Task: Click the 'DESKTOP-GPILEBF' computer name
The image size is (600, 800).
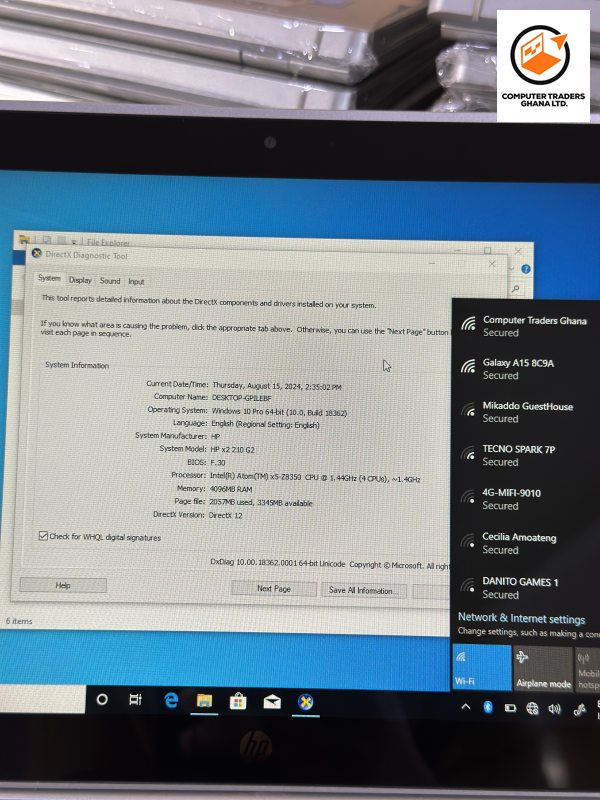Action: 241,397
